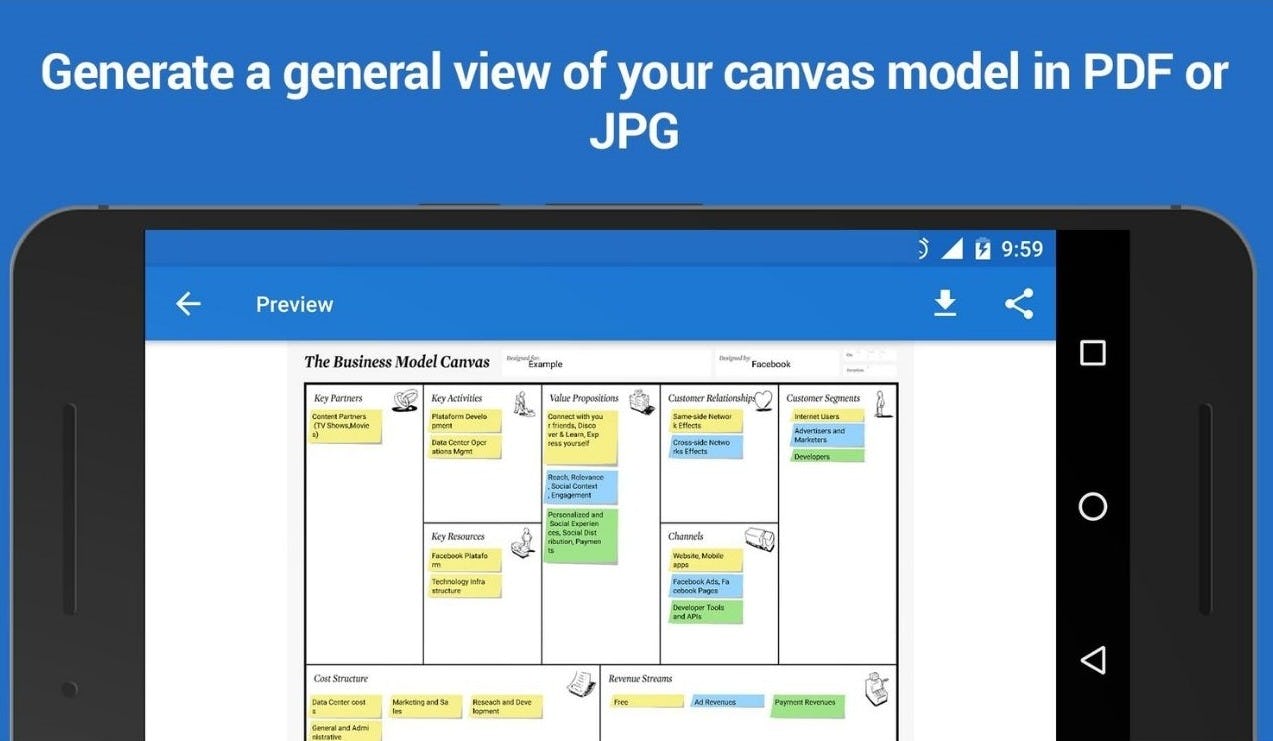Tap the back arrow in Preview toolbar
The height and width of the screenshot is (741, 1273).
[188, 304]
